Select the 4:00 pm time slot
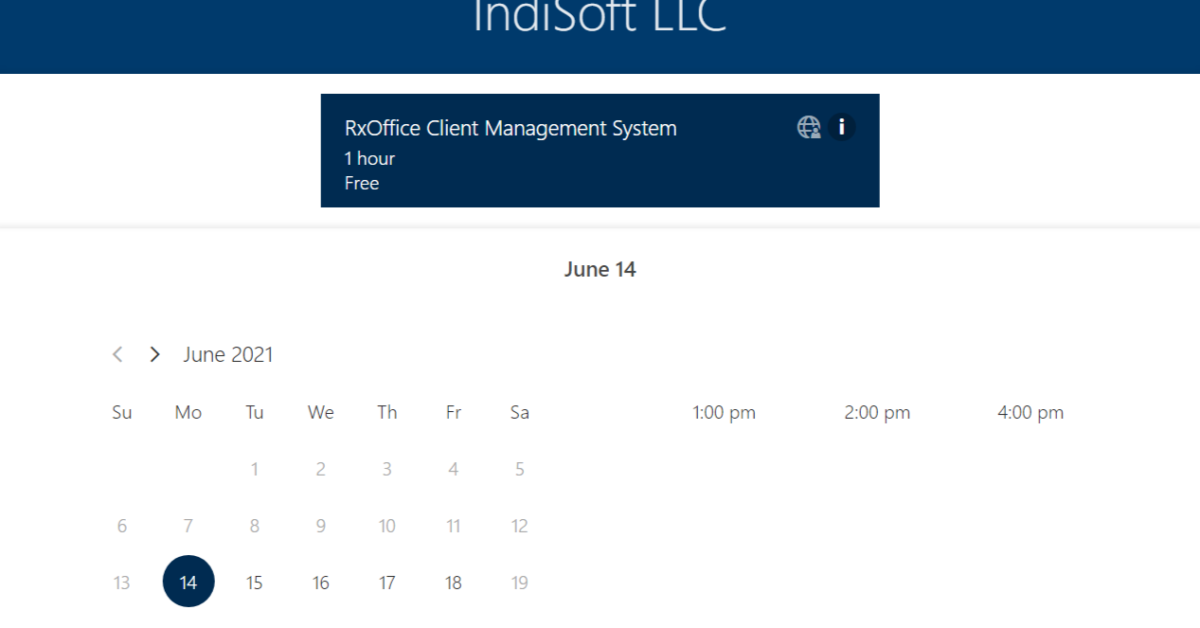 click(1030, 412)
